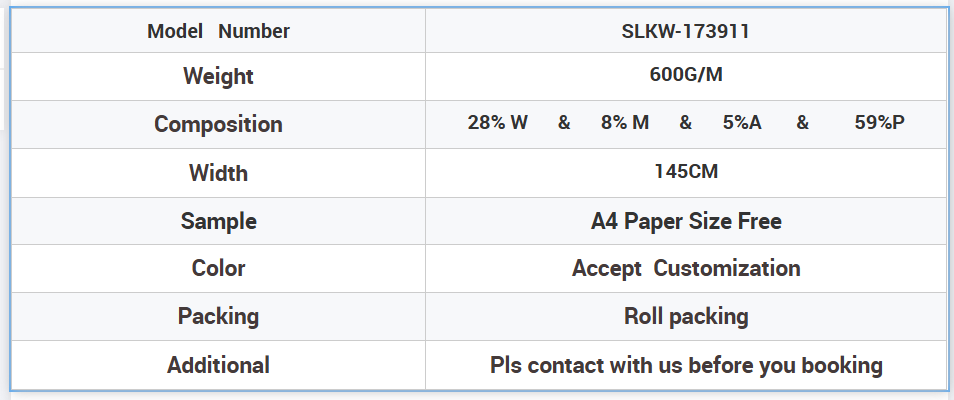Viewport: 954px width, 400px height.
Task: Click the 59%P composition text
Action: 880,123
